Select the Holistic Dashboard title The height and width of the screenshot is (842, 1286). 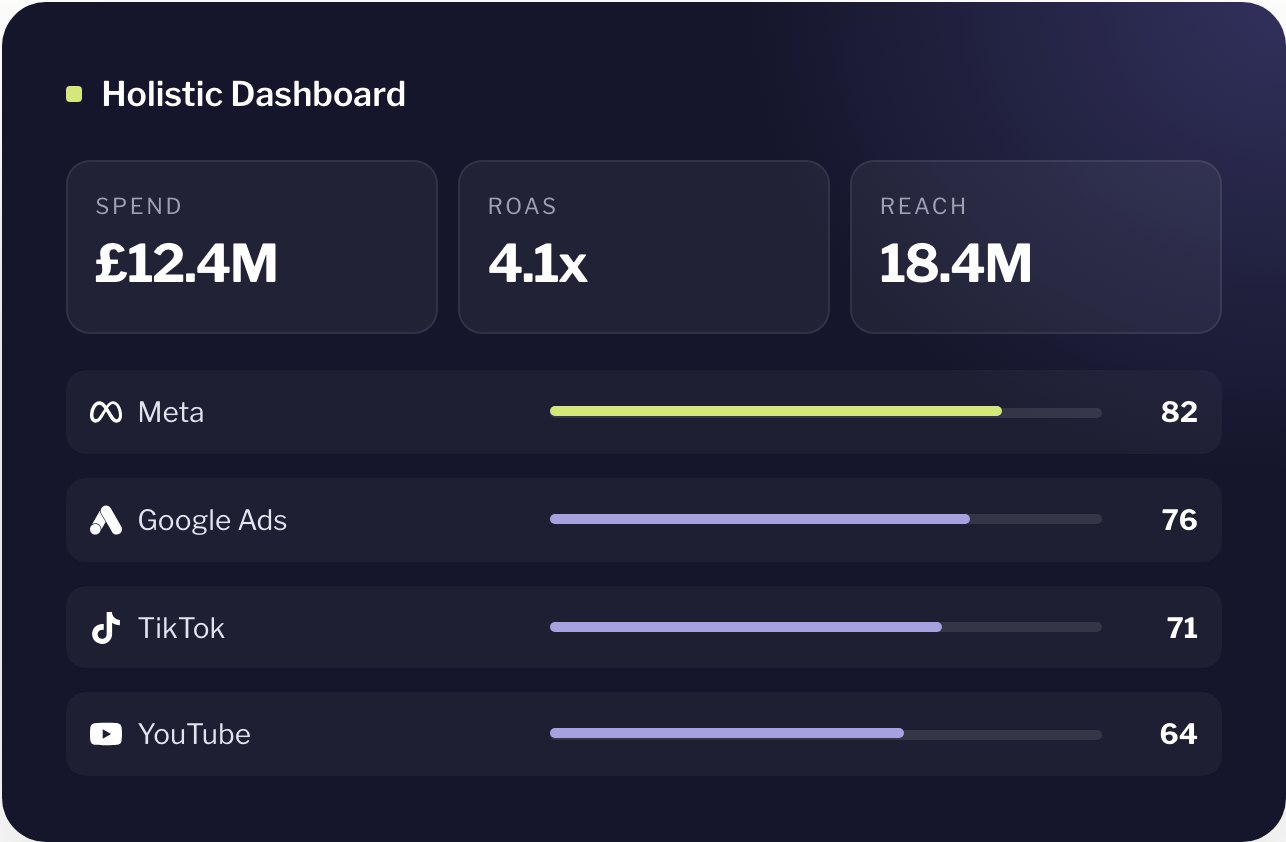pos(254,94)
